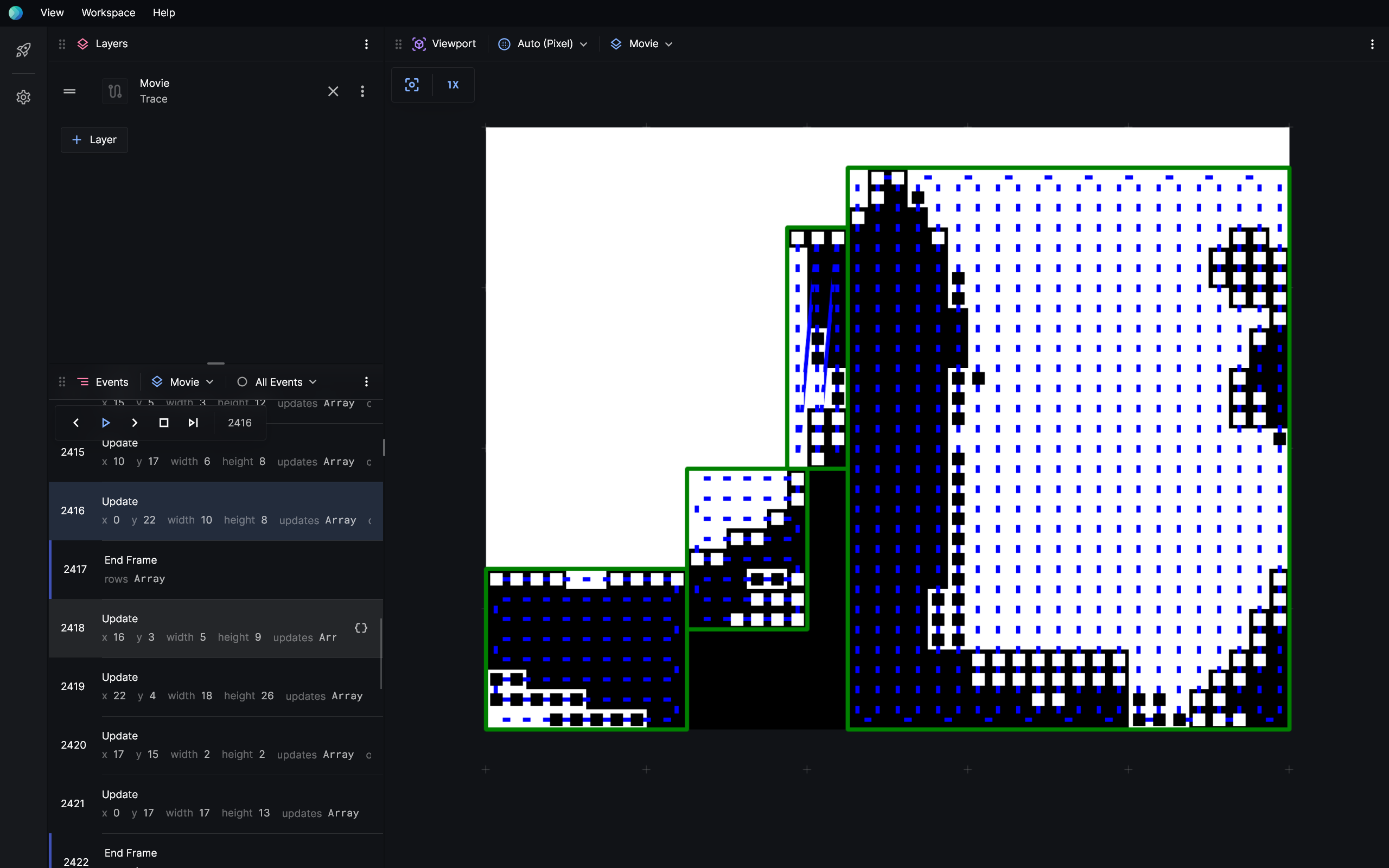The height and width of the screenshot is (868, 1389).
Task: Select the Layers panel tab
Action: pyautogui.click(x=103, y=44)
